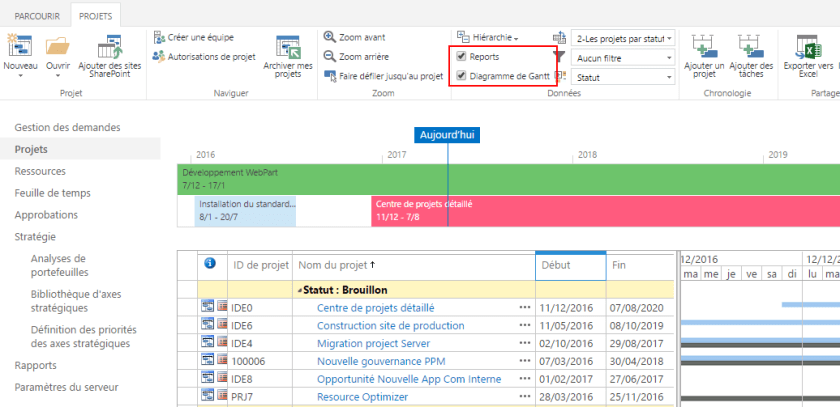
Task: Click the funnel filter icon
Action: [559, 56]
